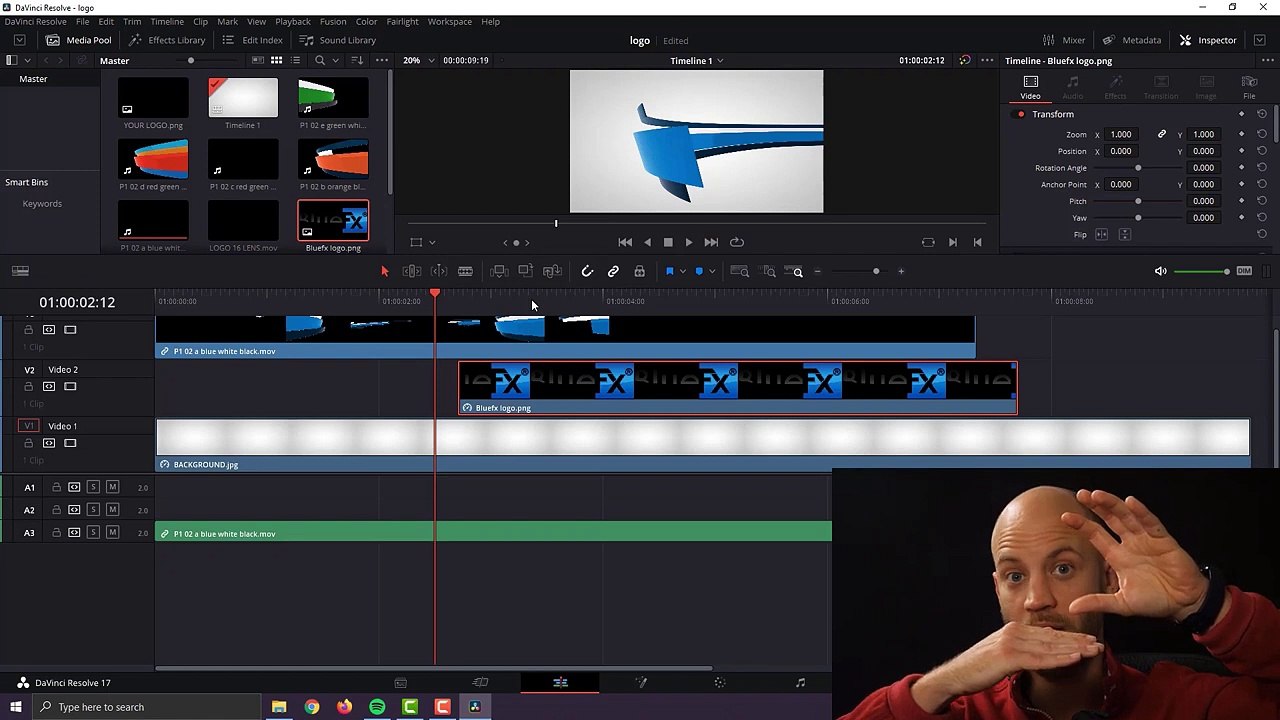This screenshot has width=1280, height=720.
Task: Activate the Dynamic Trim Mode tool
Action: [x=439, y=271]
